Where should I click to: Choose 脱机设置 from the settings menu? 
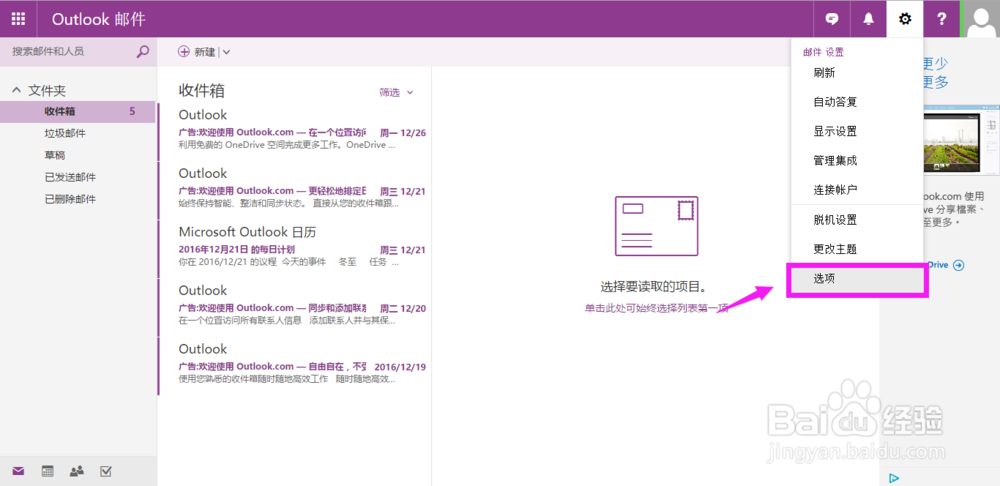857,220
